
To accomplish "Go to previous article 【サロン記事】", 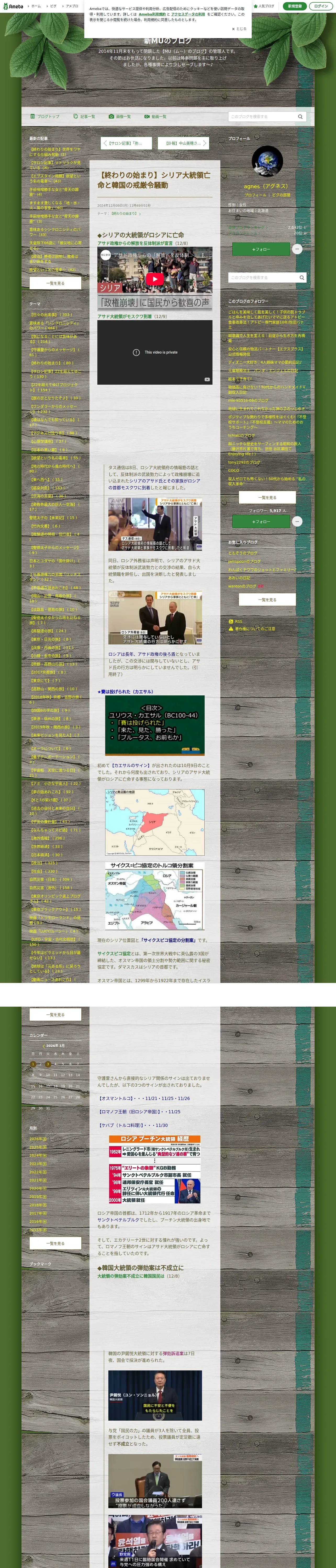I will coord(126,143).
